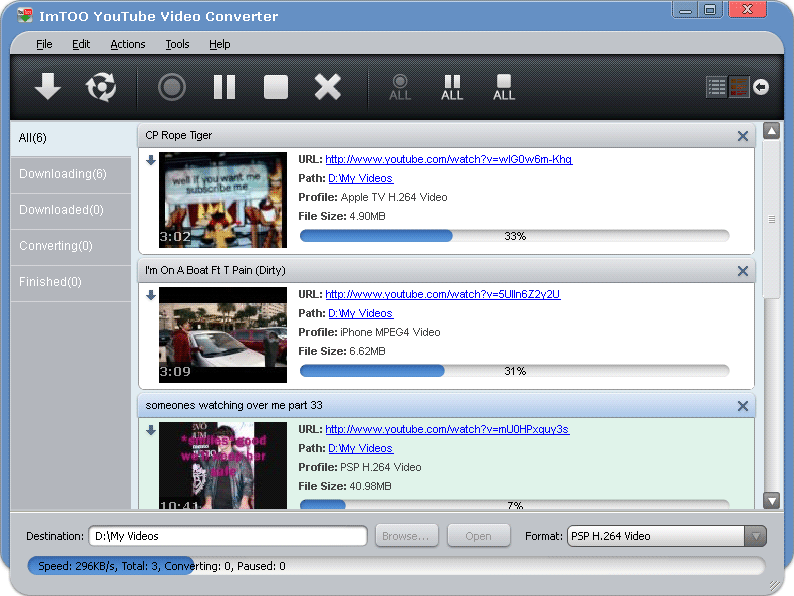The width and height of the screenshot is (794, 596).
Task: Click the scrollbar up arrow
Action: coord(771,131)
